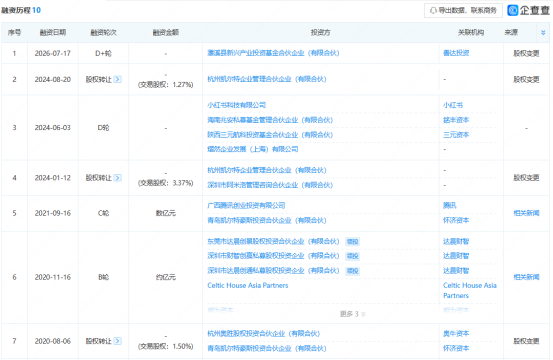Viewport: 553px width, 360px height.
Task: Open 怀济资本 institution link in 2020-08-06 row
Action: (x=456, y=348)
